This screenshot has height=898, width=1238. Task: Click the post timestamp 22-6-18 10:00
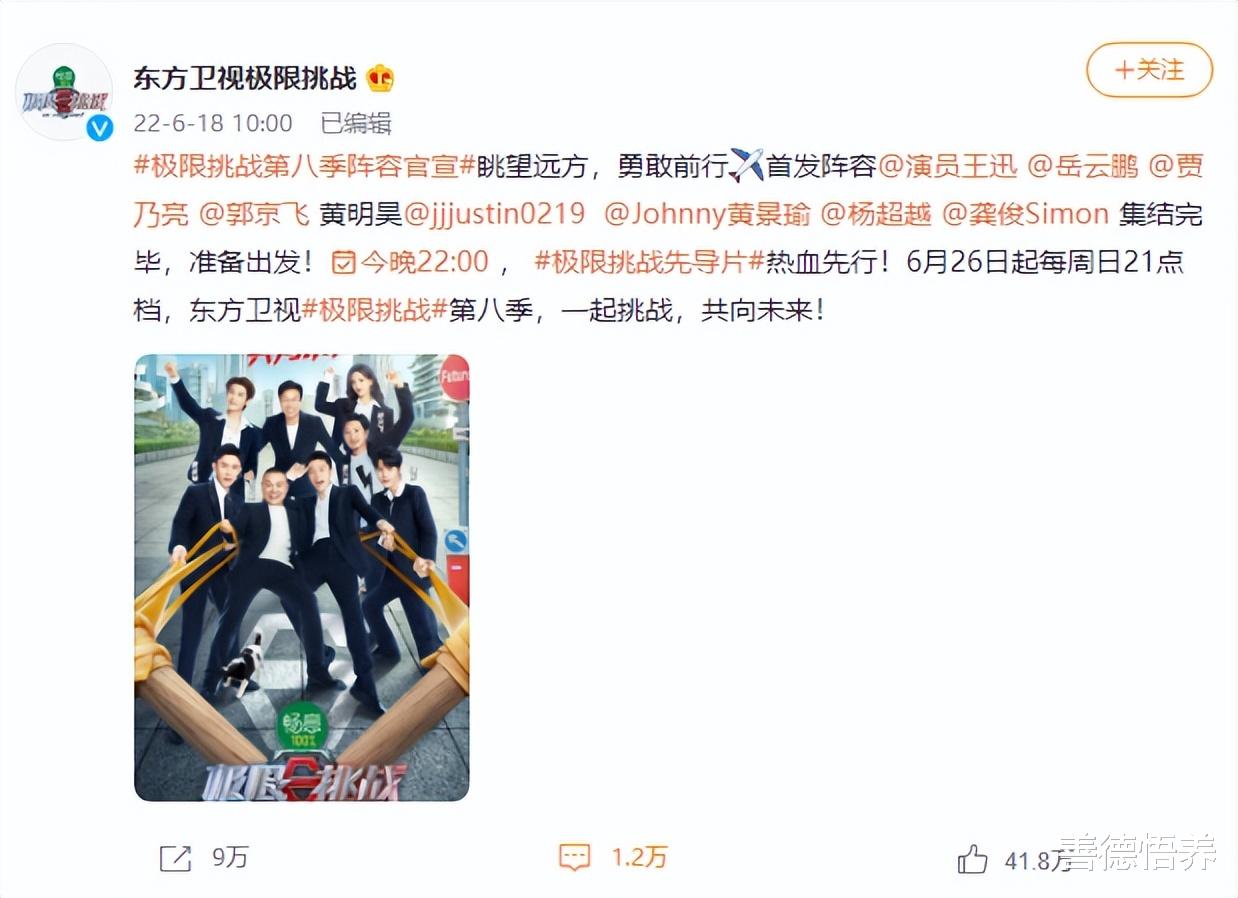[x=213, y=123]
